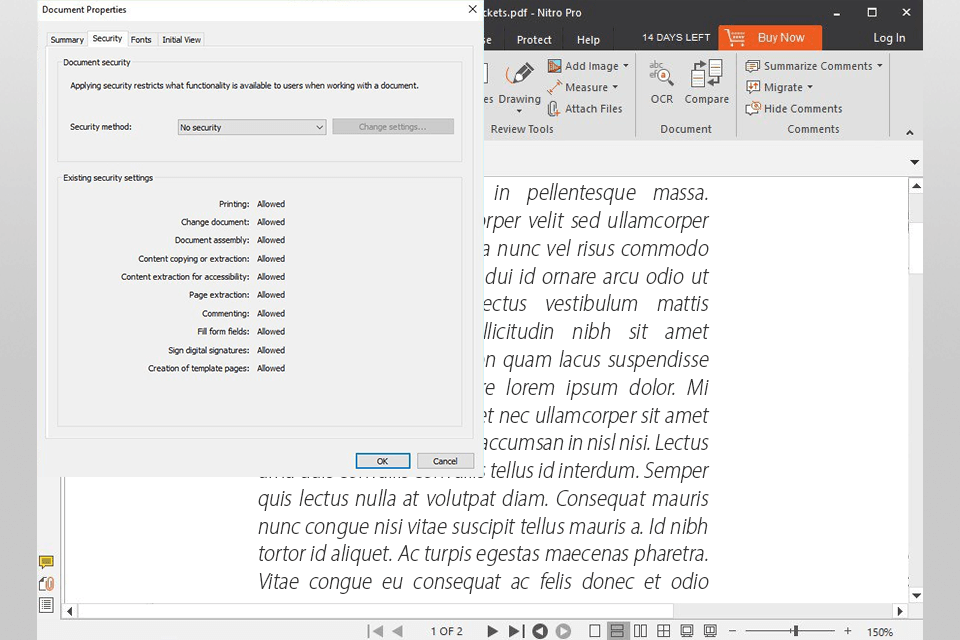Screen dimensions: 960x640
Task: Expand the Summarize Comments dropdown arrow
Action: [880, 66]
